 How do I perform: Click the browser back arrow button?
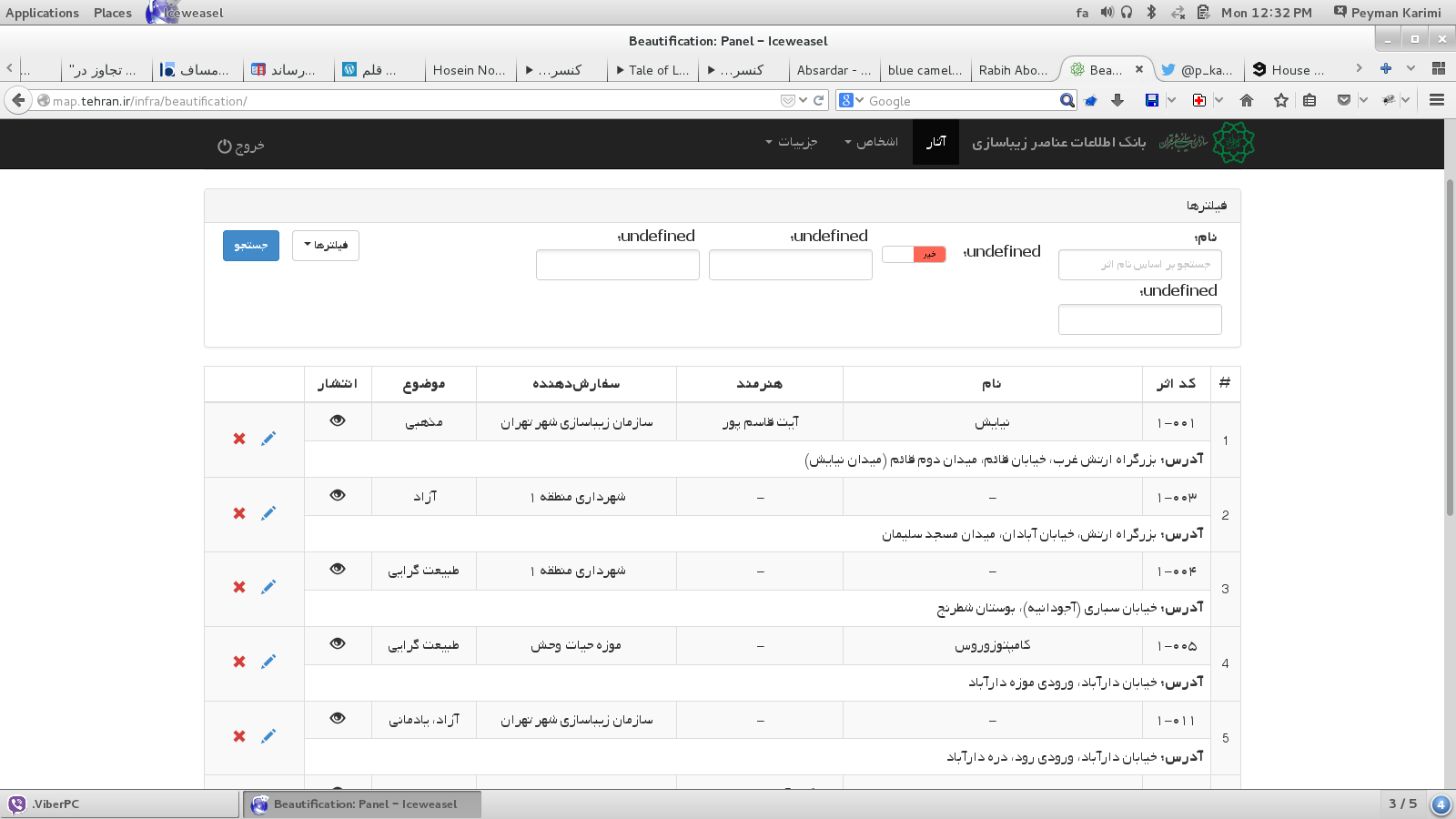coord(18,100)
